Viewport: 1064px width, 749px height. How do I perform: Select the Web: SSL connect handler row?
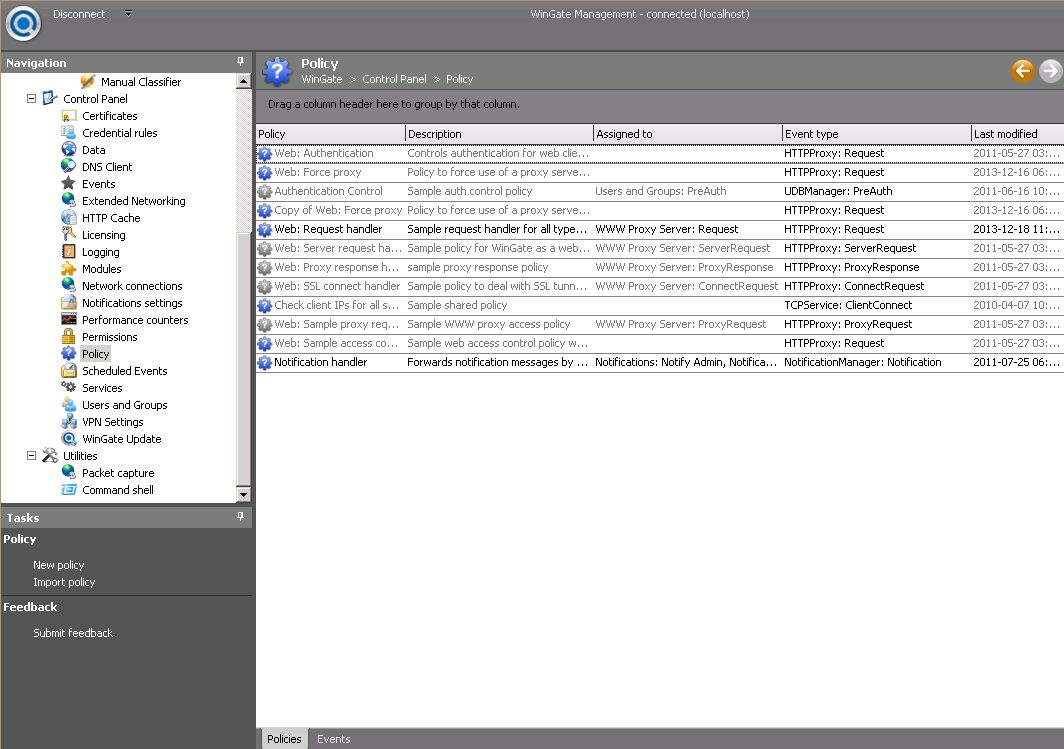tap(660, 286)
